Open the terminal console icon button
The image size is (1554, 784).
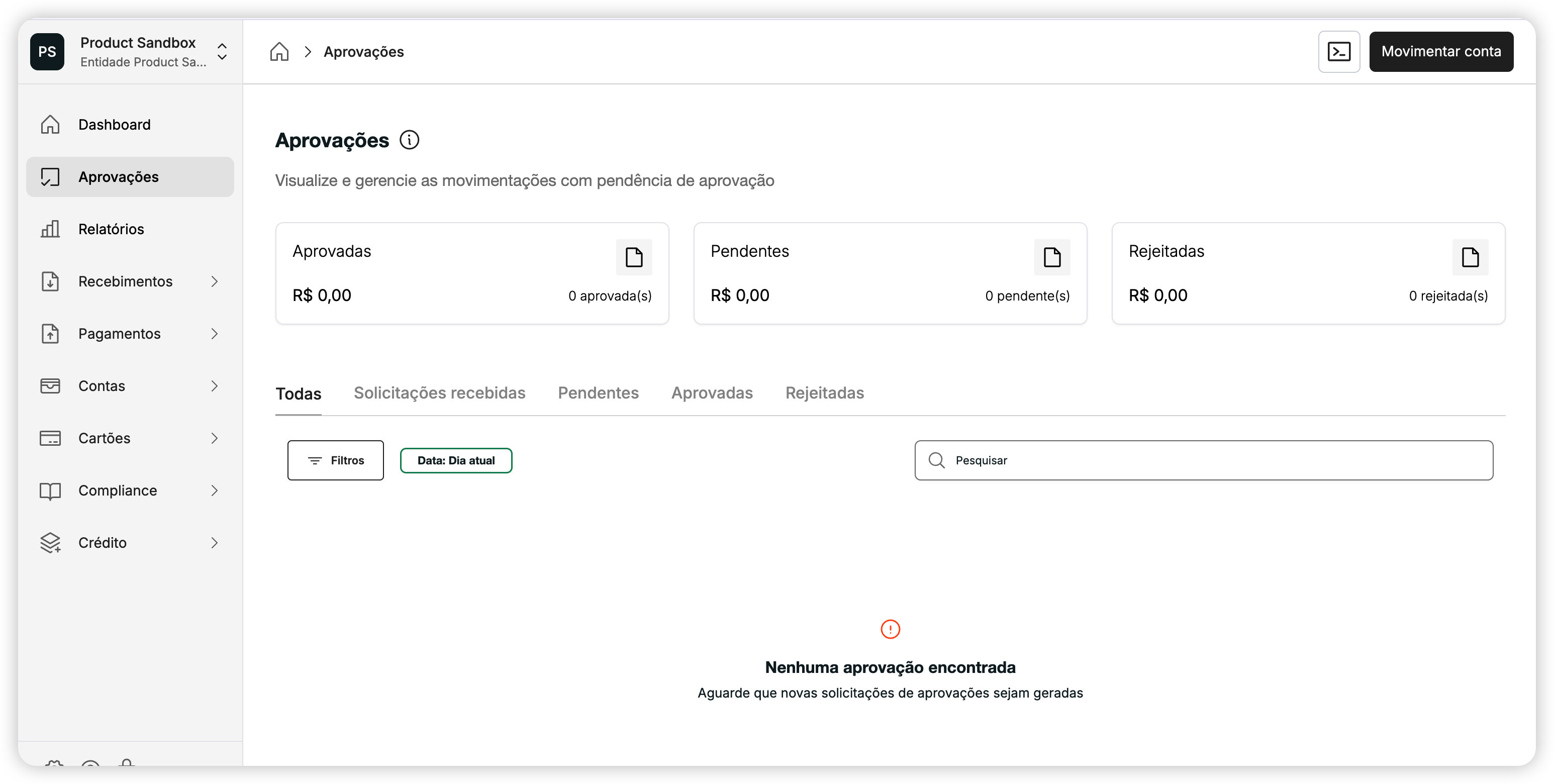click(x=1338, y=52)
